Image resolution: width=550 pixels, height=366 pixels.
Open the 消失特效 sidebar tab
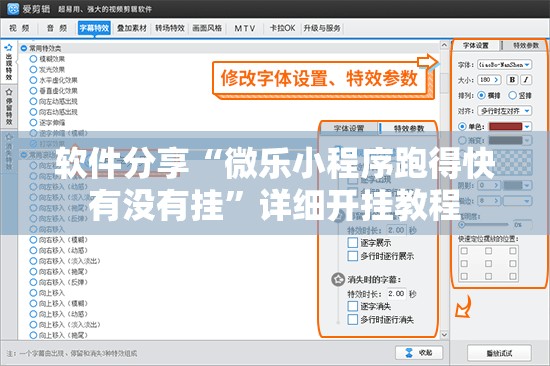(9, 152)
